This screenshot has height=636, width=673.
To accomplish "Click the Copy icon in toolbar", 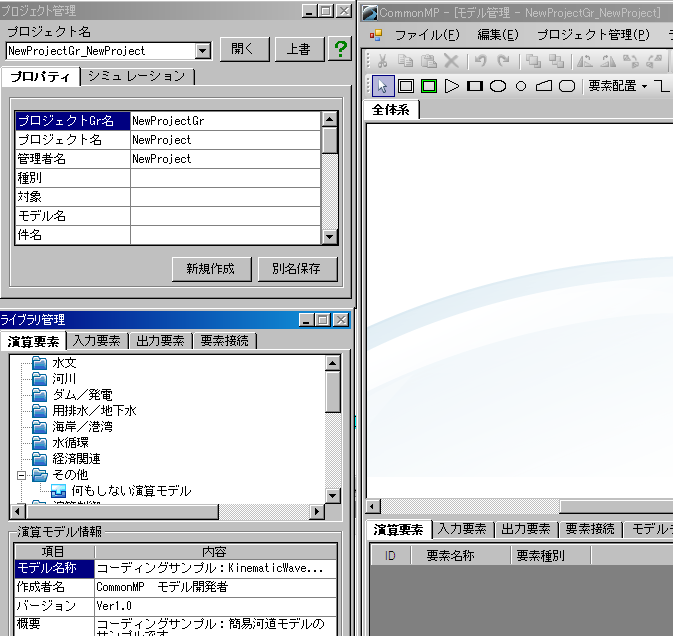I will pyautogui.click(x=405, y=61).
